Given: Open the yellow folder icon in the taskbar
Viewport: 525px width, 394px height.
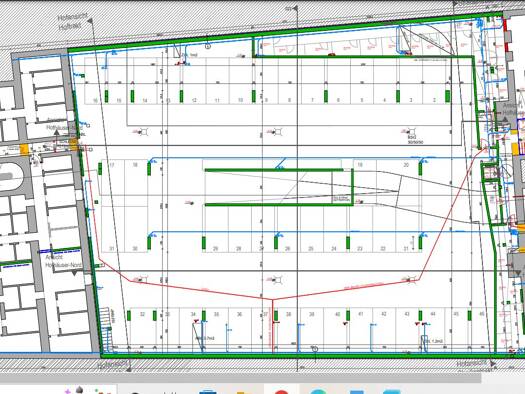Looking at the screenshot, I should [x=243, y=392].
